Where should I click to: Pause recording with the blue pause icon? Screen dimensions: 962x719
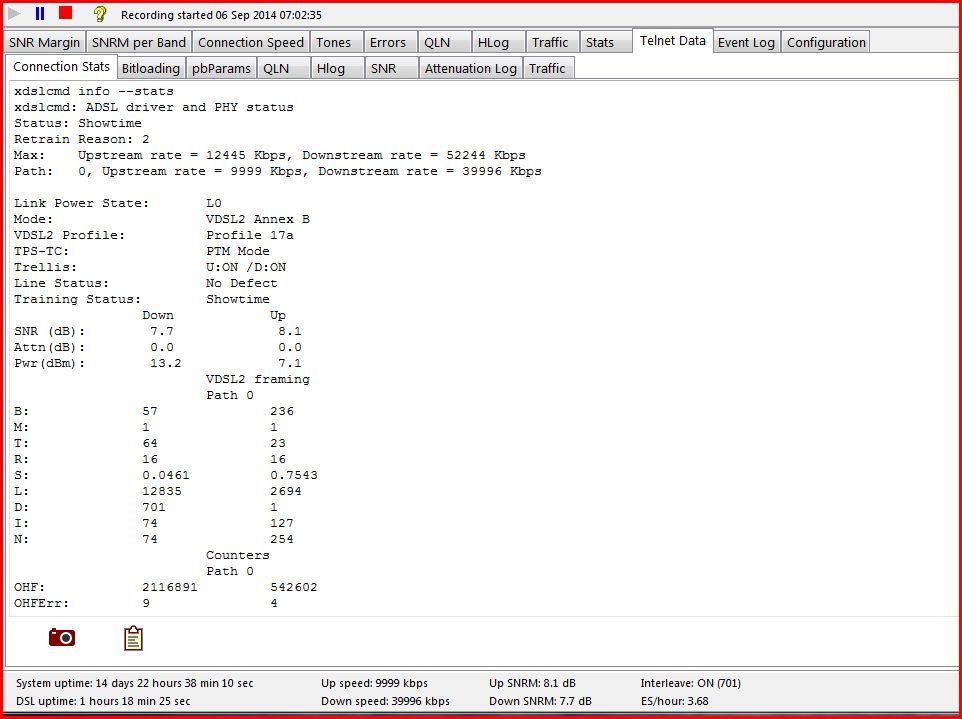(x=40, y=13)
